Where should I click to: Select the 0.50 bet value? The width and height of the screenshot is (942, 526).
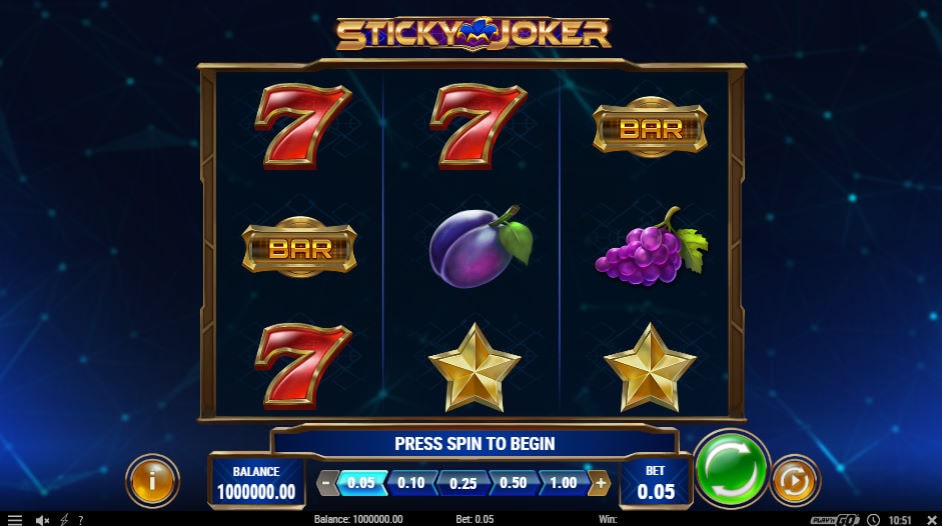512,483
